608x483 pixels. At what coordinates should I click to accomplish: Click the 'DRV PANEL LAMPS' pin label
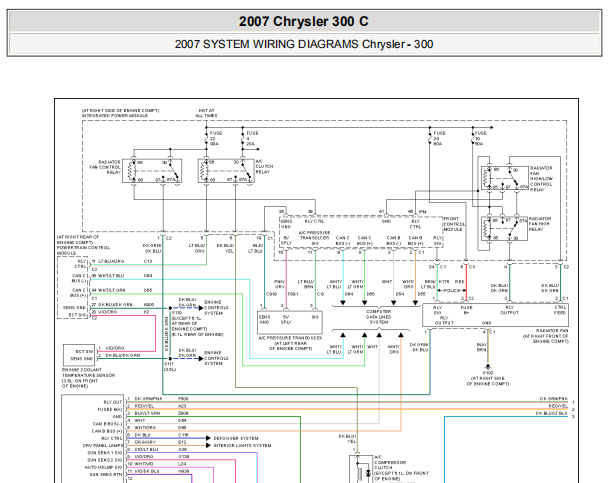103,445
